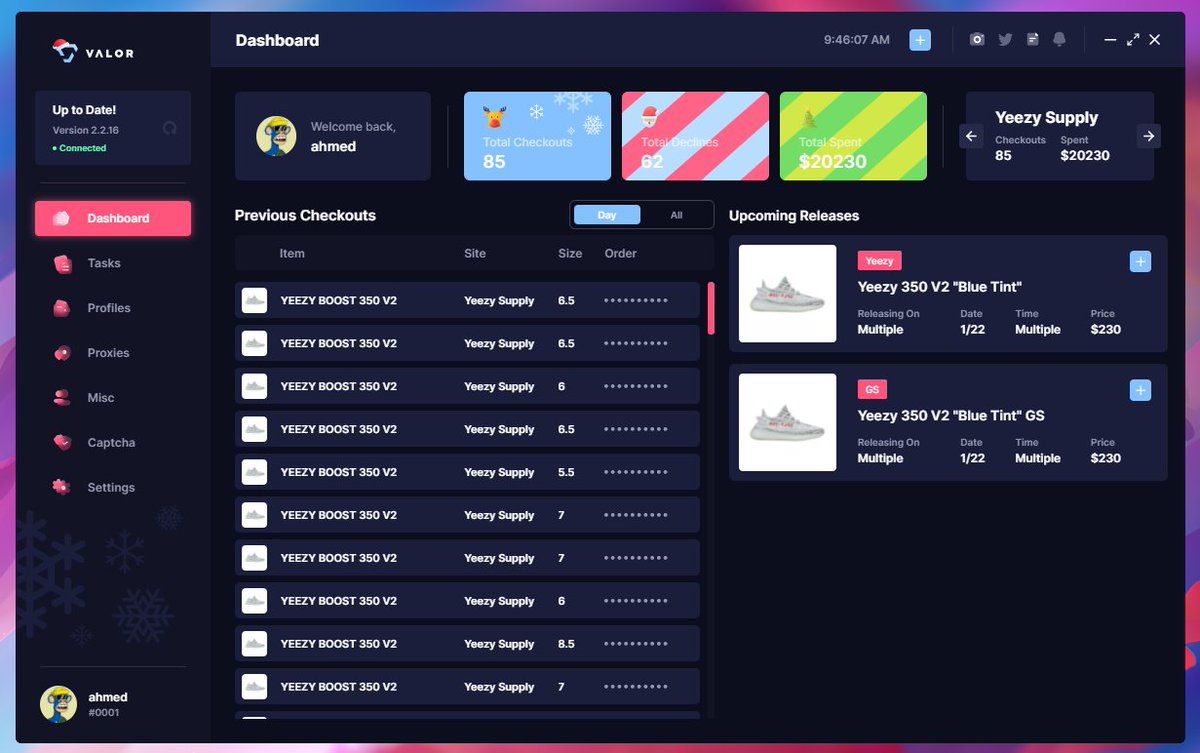The width and height of the screenshot is (1200, 753).
Task: Switch checkouts filter to All
Action: [676, 215]
